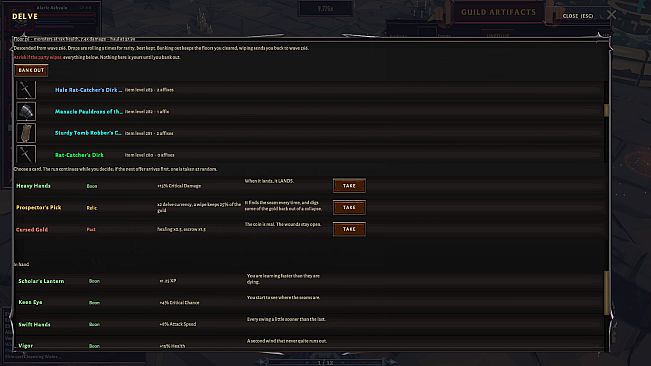Click the Manacle Pauldrons armor icon
This screenshot has height=366, width=651.
pos(26,111)
